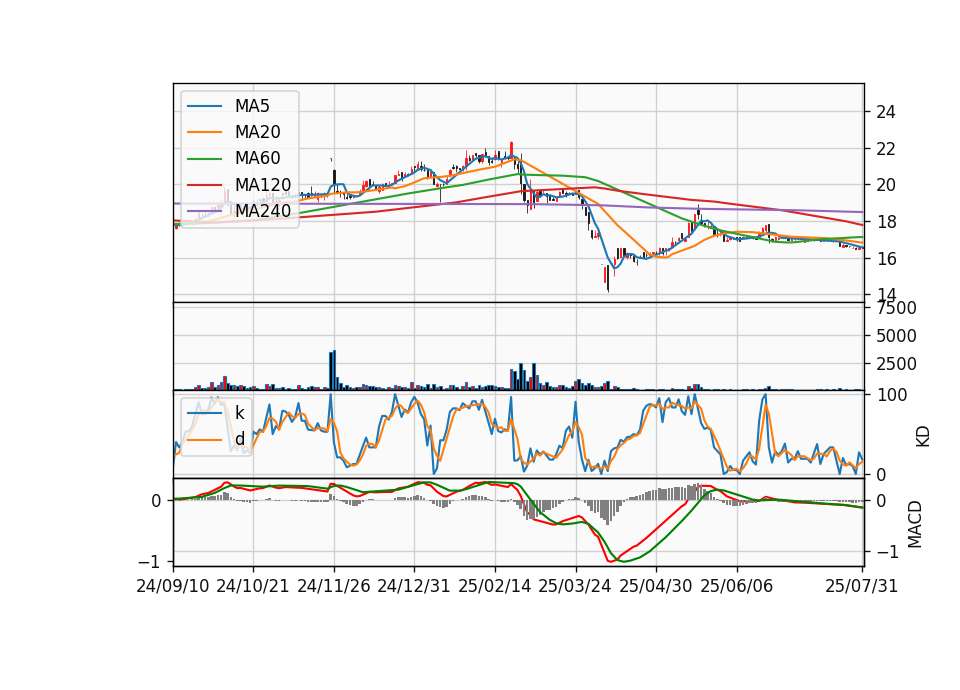
Task: Click the KD vertical axis title
Action: coord(923,437)
